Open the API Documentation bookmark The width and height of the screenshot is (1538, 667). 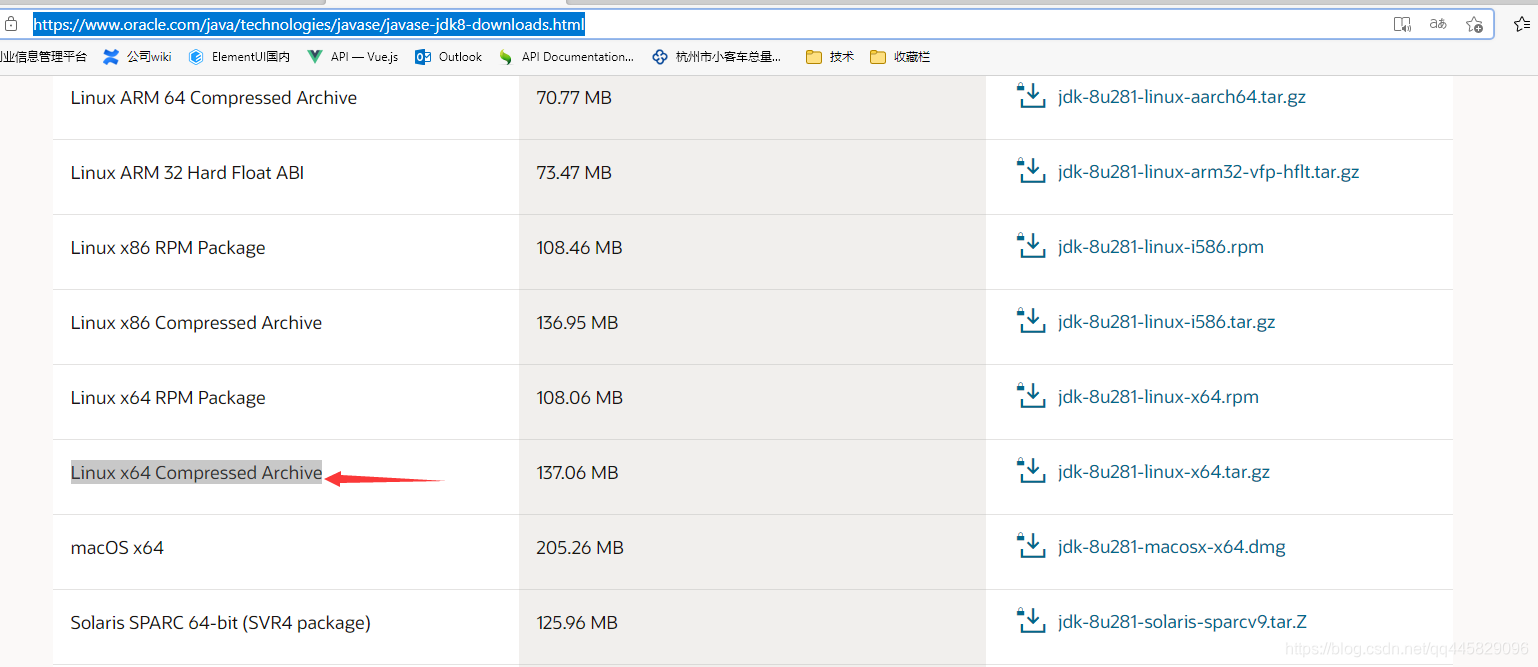pos(566,57)
